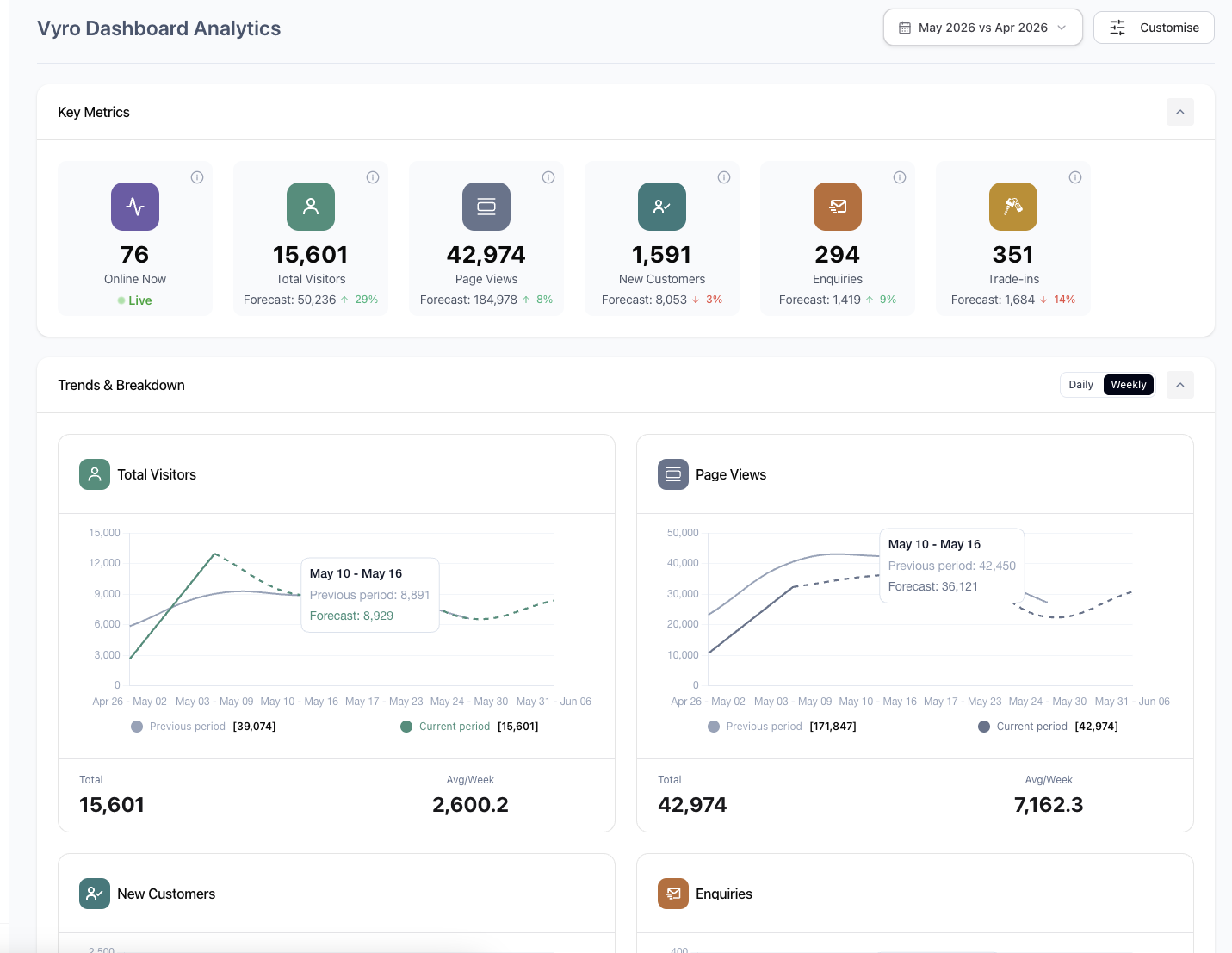The image size is (1232, 953).
Task: Click the New Customers metric card icon
Action: [x=662, y=207]
